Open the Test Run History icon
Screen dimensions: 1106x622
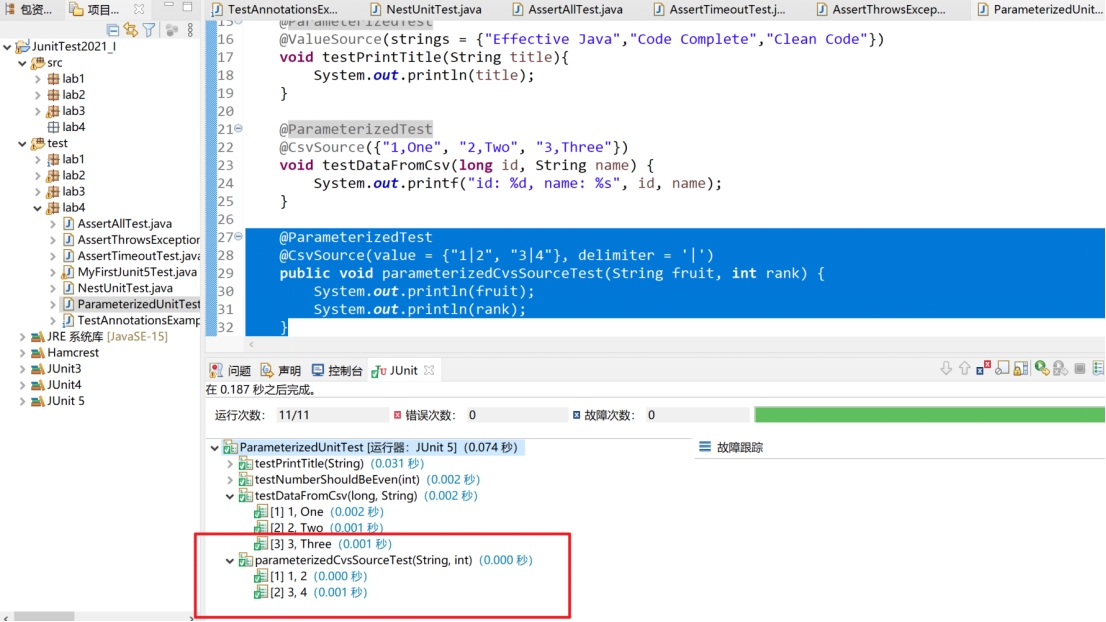1099,368
